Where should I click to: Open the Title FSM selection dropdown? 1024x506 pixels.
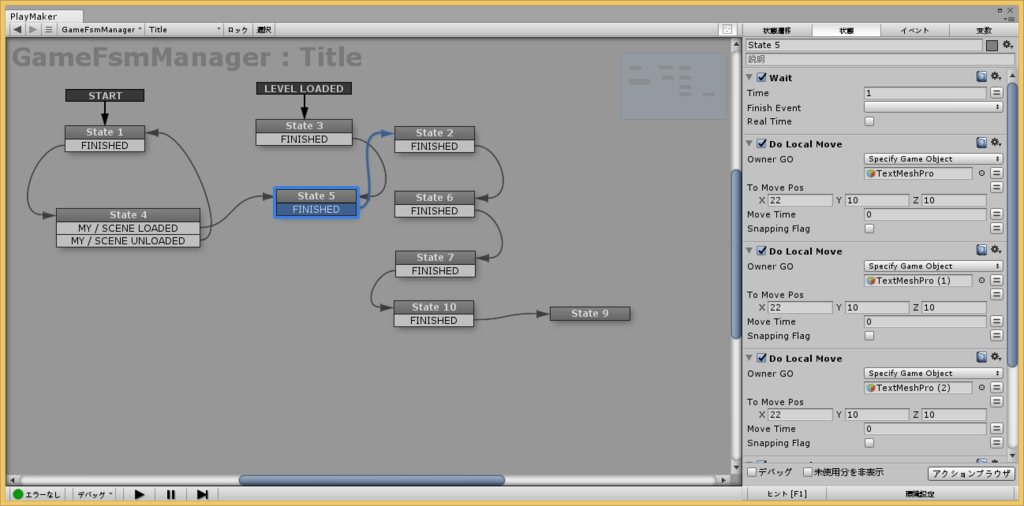point(184,29)
